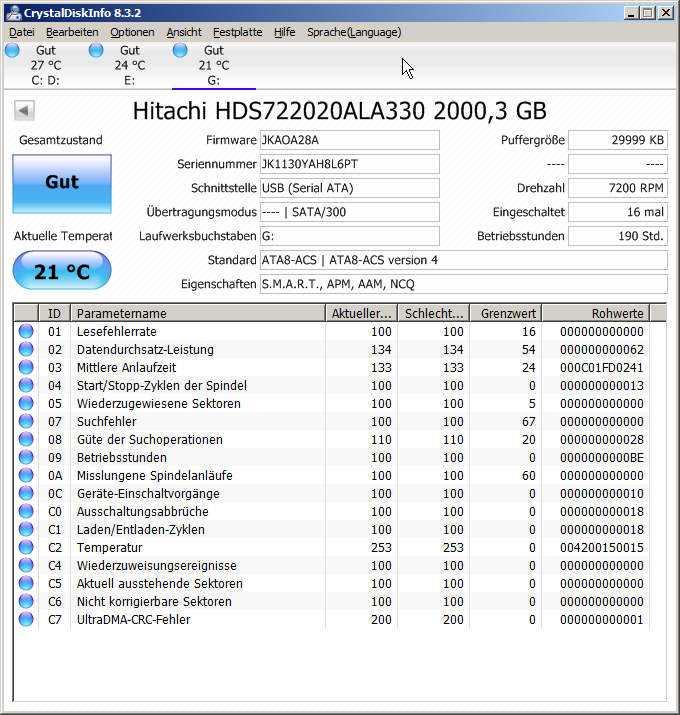Image resolution: width=680 pixels, height=715 pixels.
Task: Click the Puffergröße value 29999 KB
Action: (x=618, y=140)
